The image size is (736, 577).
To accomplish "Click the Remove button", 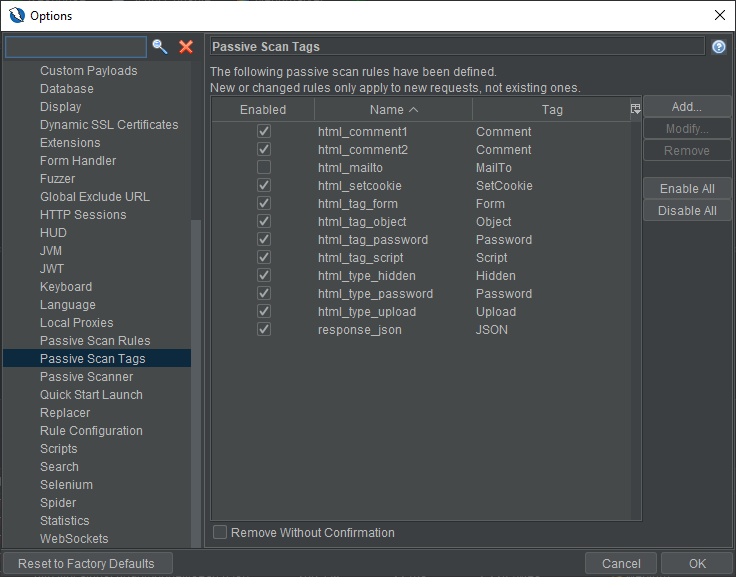I will pyautogui.click(x=687, y=151).
